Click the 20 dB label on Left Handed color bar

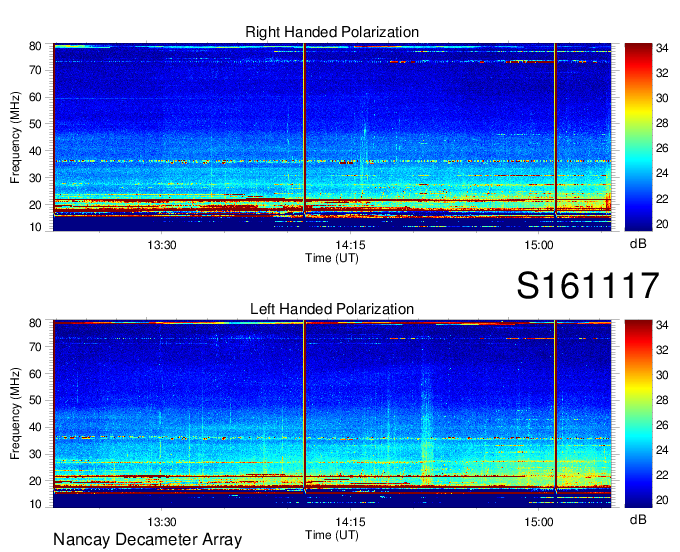click(662, 500)
